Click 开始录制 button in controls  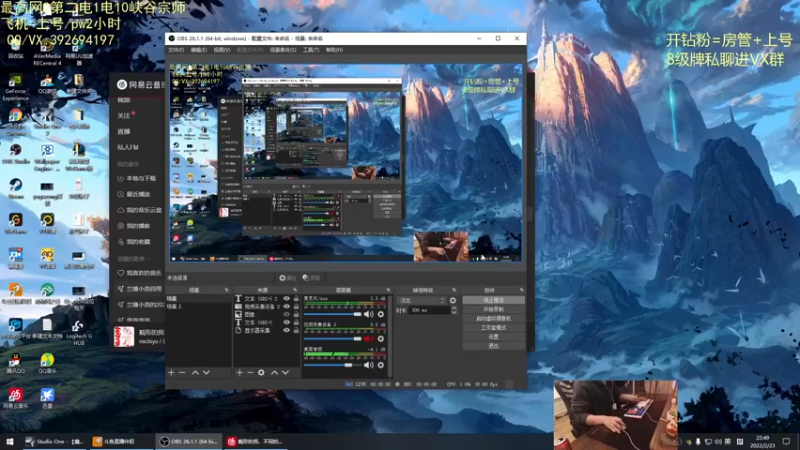pos(493,309)
